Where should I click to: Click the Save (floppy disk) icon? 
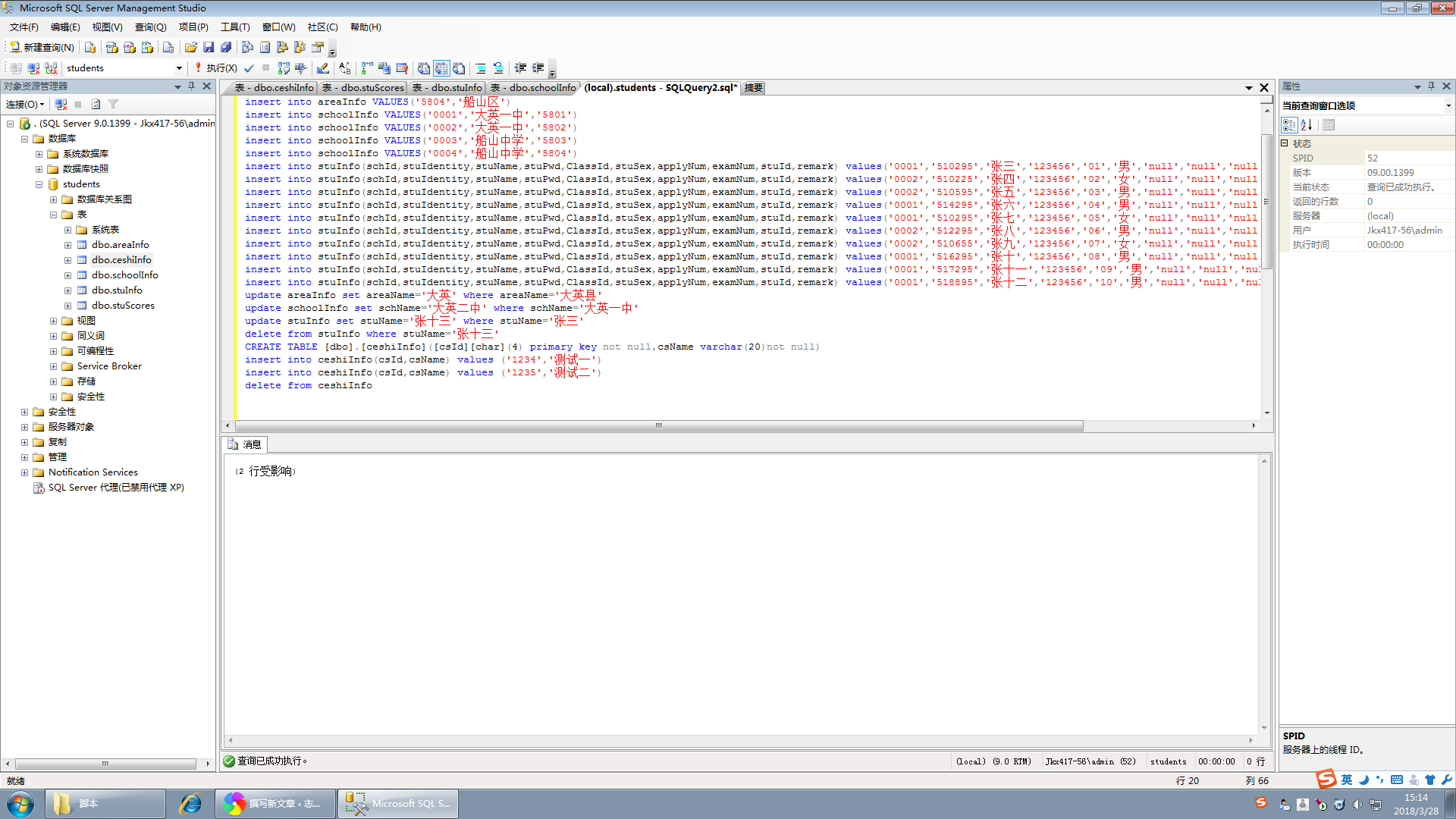[x=209, y=47]
